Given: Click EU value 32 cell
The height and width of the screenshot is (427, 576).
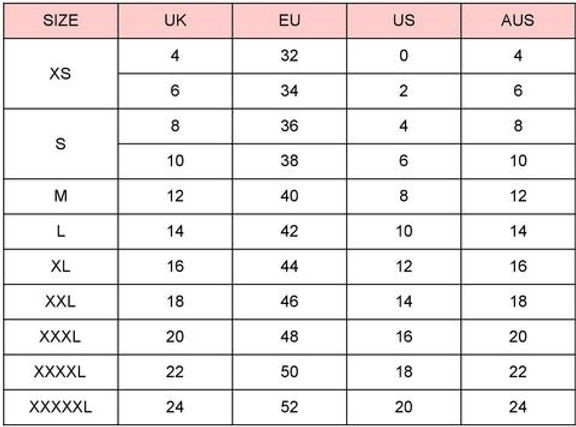Looking at the screenshot, I should tap(289, 56).
